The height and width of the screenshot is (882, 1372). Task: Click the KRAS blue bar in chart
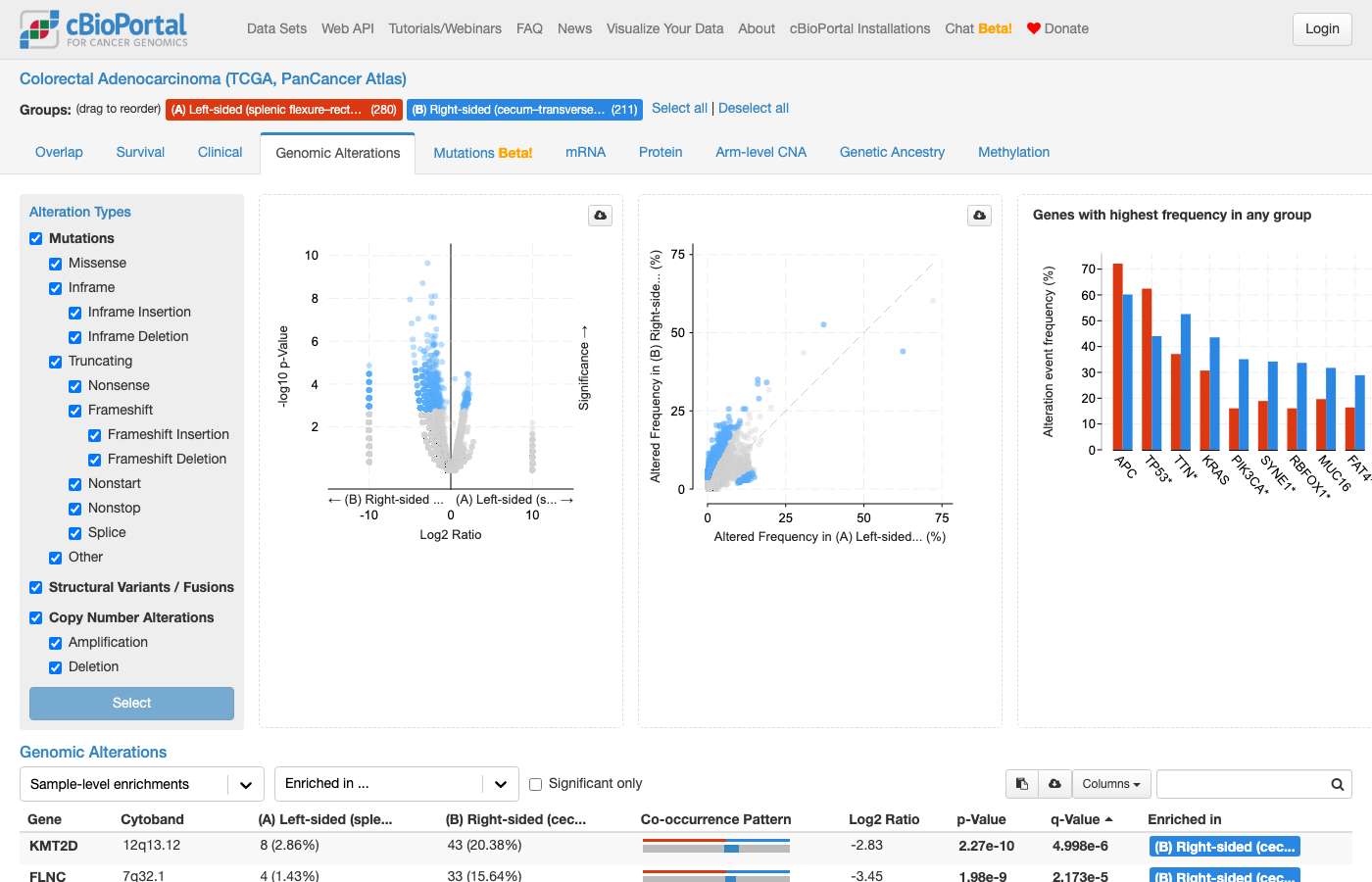(1214, 394)
